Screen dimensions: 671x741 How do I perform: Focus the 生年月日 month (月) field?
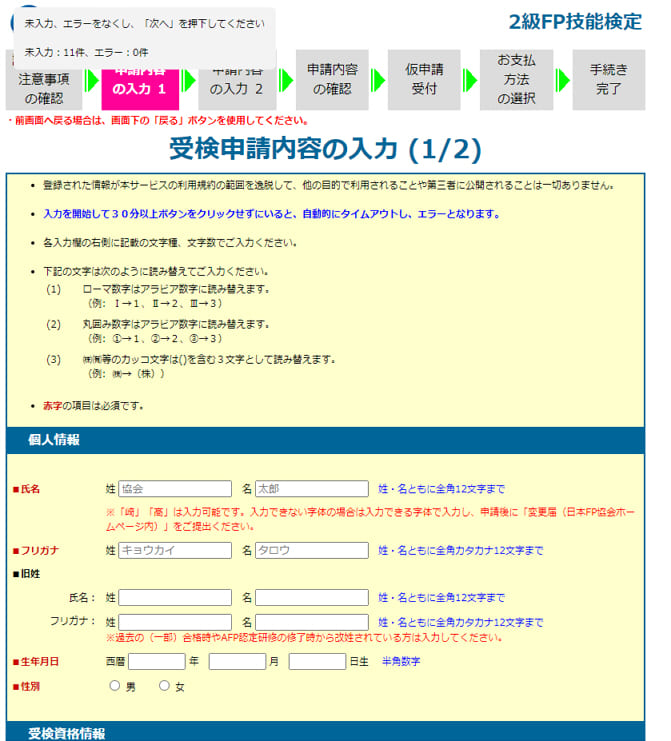pos(237,661)
